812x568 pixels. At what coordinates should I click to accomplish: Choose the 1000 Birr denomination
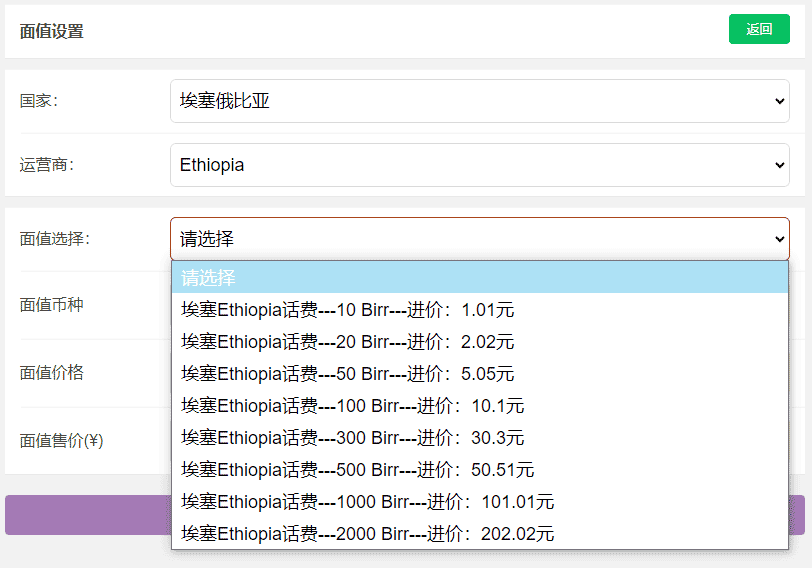[367, 502]
